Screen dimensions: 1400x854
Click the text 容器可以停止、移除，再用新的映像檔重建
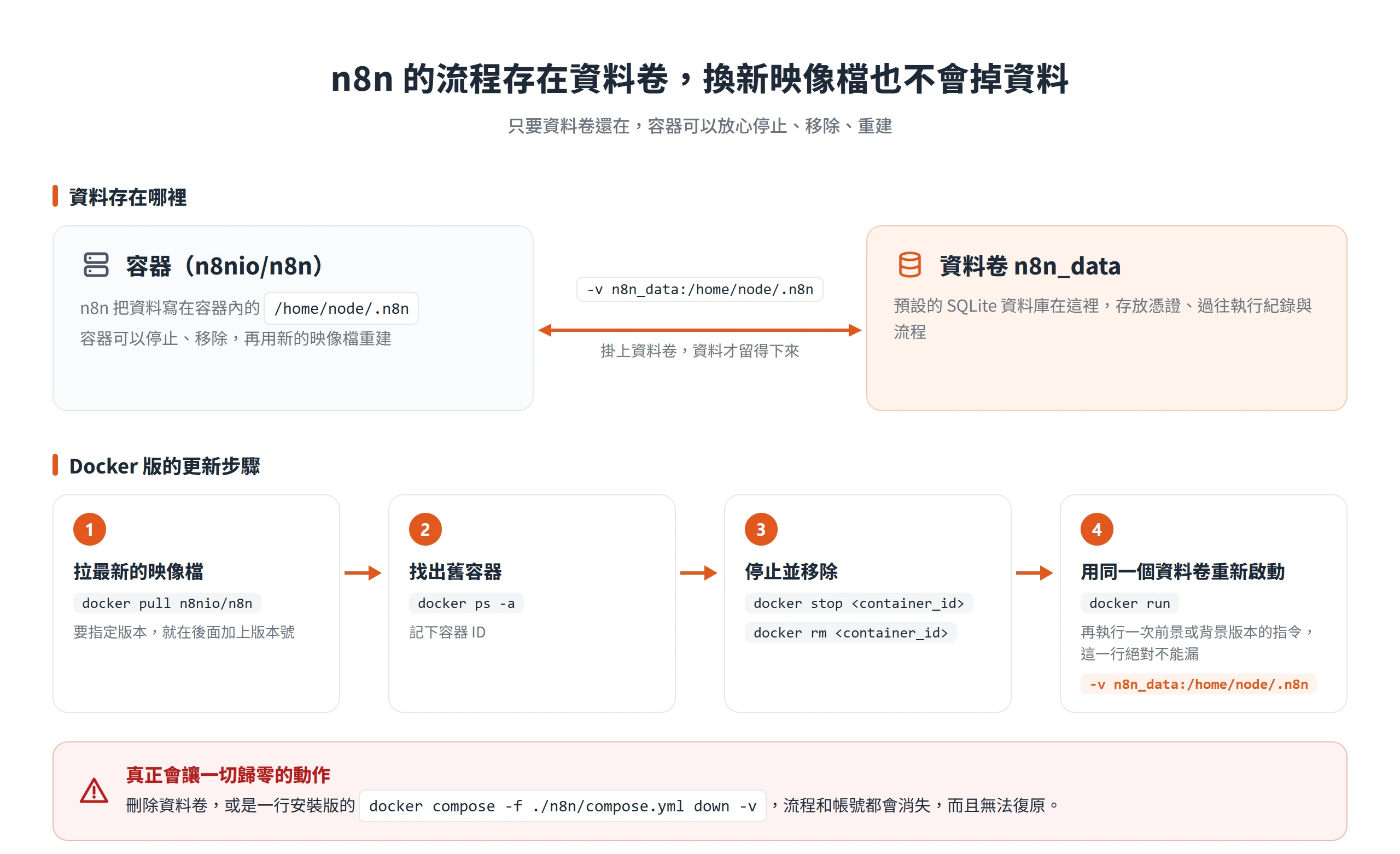point(235,338)
